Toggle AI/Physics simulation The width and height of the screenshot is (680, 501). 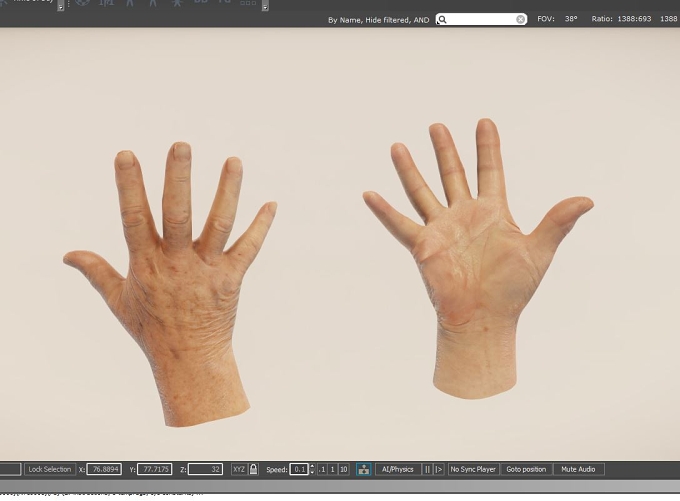(x=397, y=469)
